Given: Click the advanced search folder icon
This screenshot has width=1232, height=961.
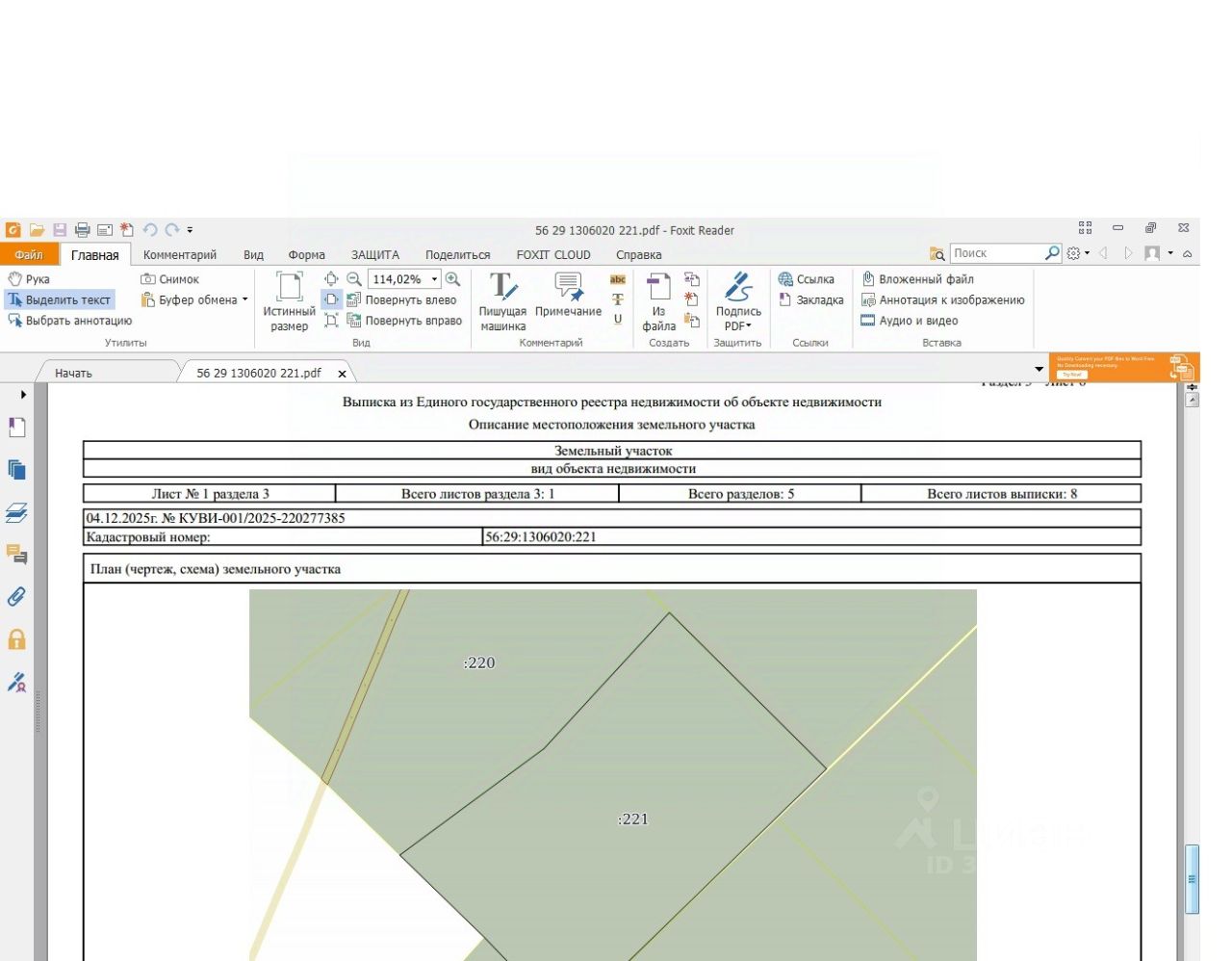Looking at the screenshot, I should 937,253.
